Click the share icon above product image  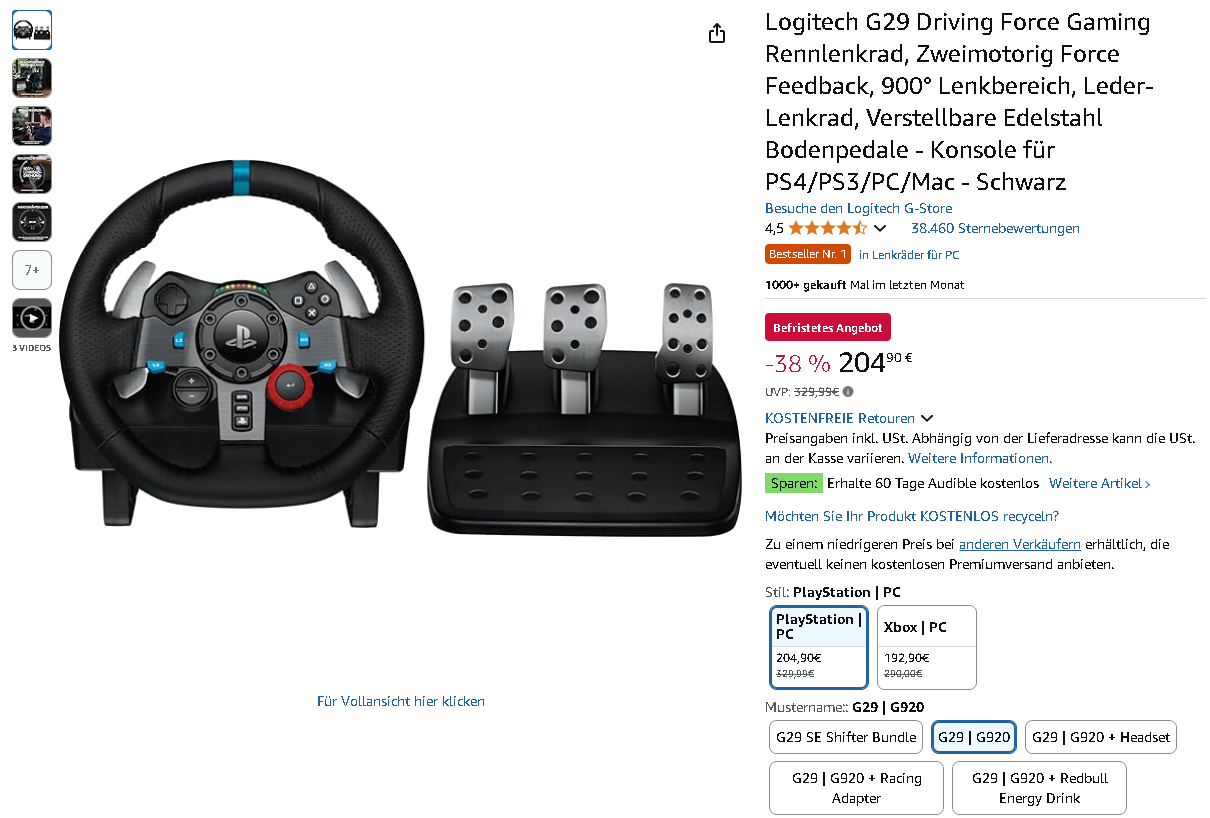click(716, 34)
